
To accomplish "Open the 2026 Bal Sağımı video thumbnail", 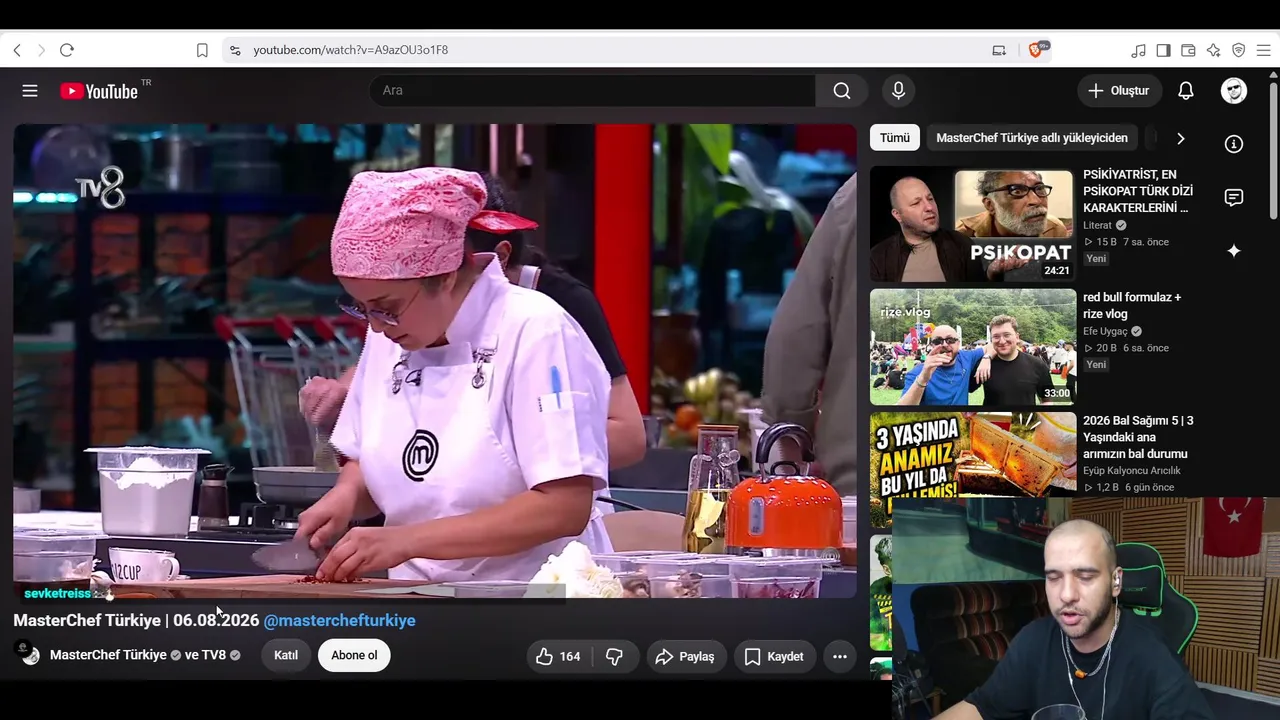I will pos(973,455).
